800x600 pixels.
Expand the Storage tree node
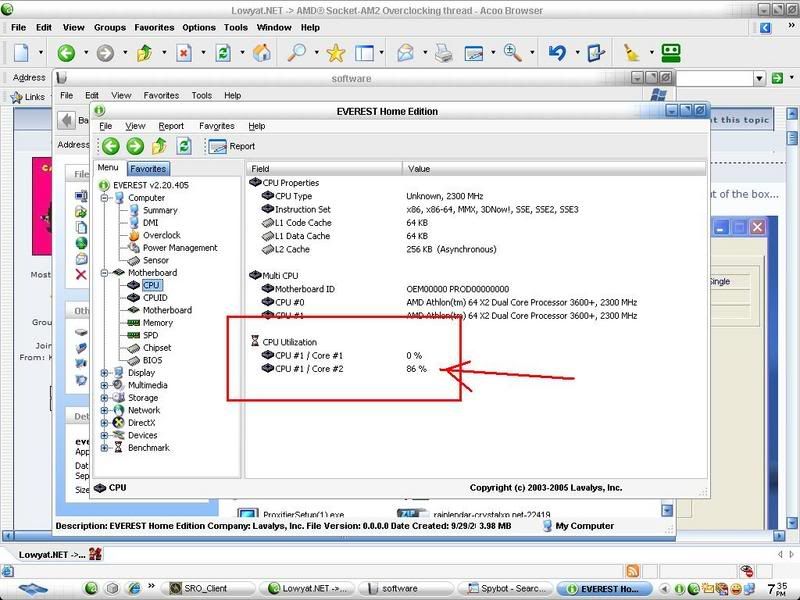click(106, 398)
